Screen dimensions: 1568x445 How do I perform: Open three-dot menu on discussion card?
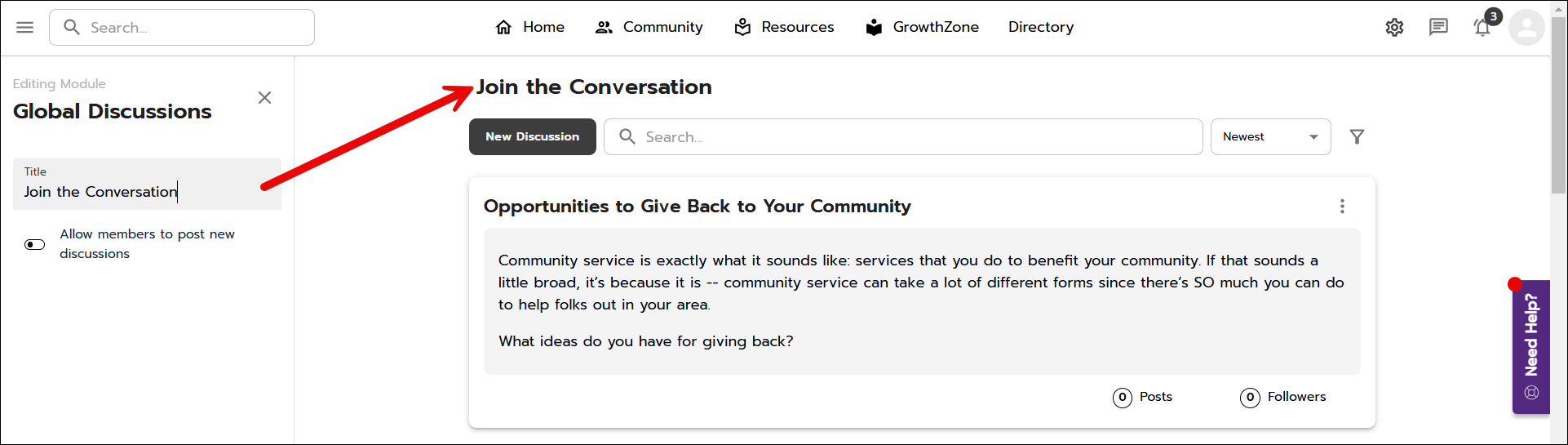(x=1342, y=207)
